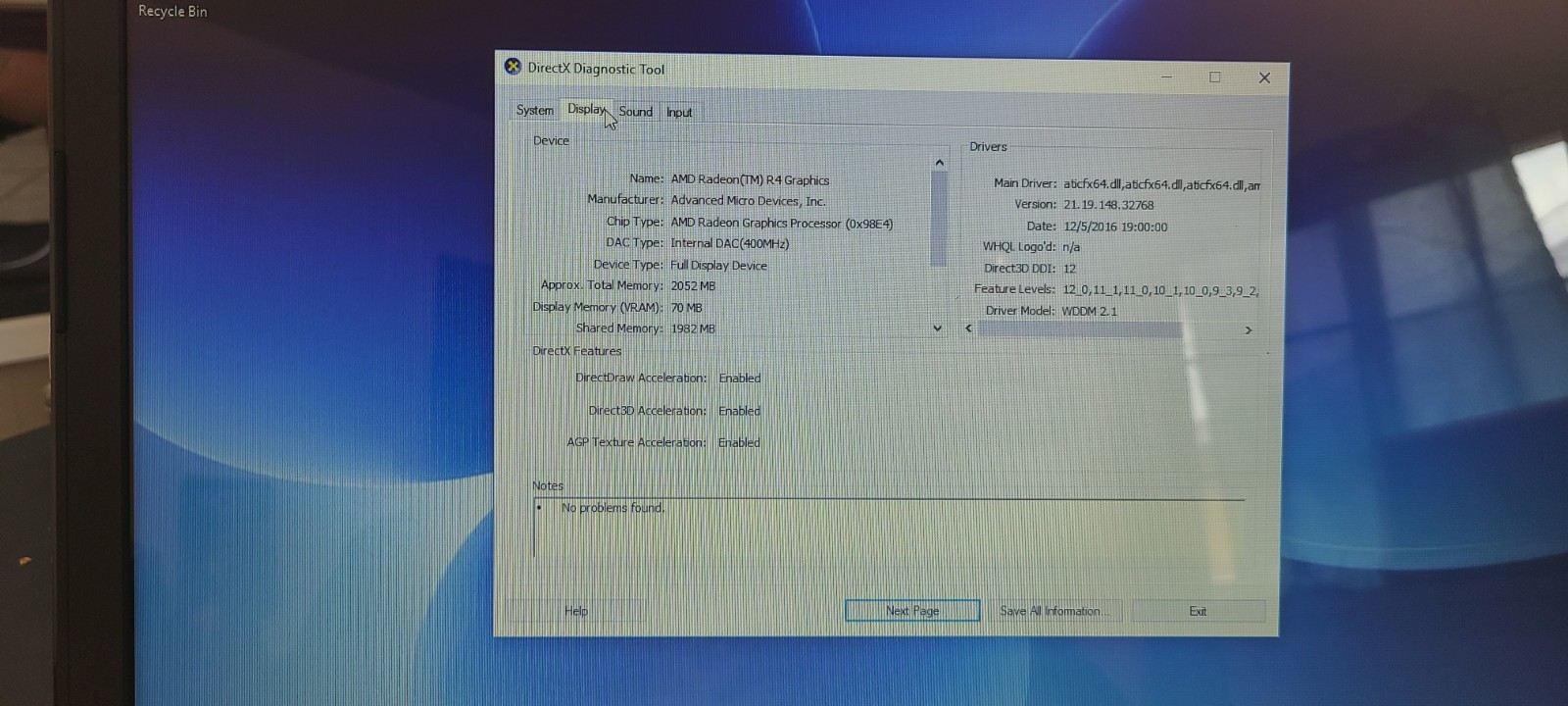1568x706 pixels.
Task: Click the Device list scroll up arrow
Action: coord(939,163)
